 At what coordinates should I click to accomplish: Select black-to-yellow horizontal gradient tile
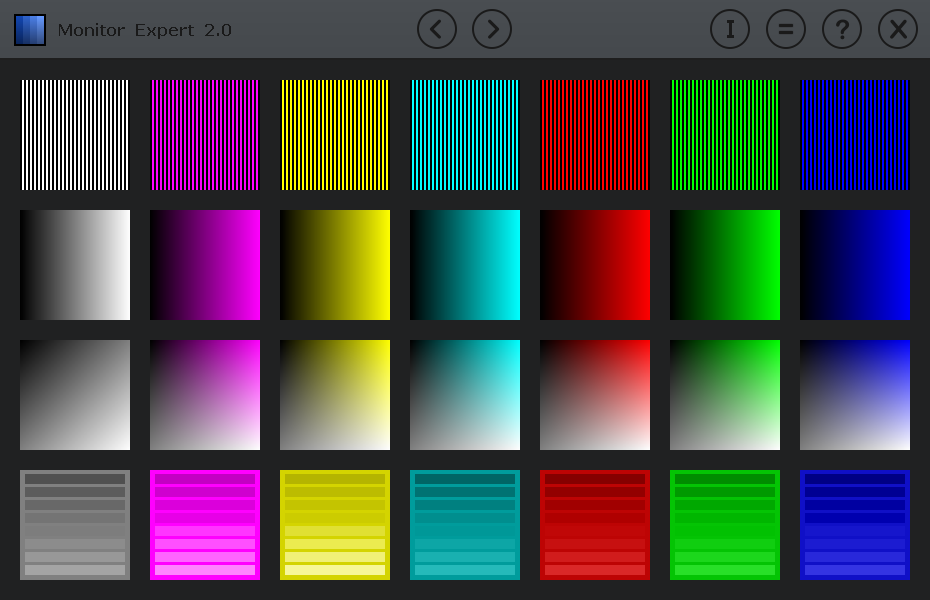[335, 265]
